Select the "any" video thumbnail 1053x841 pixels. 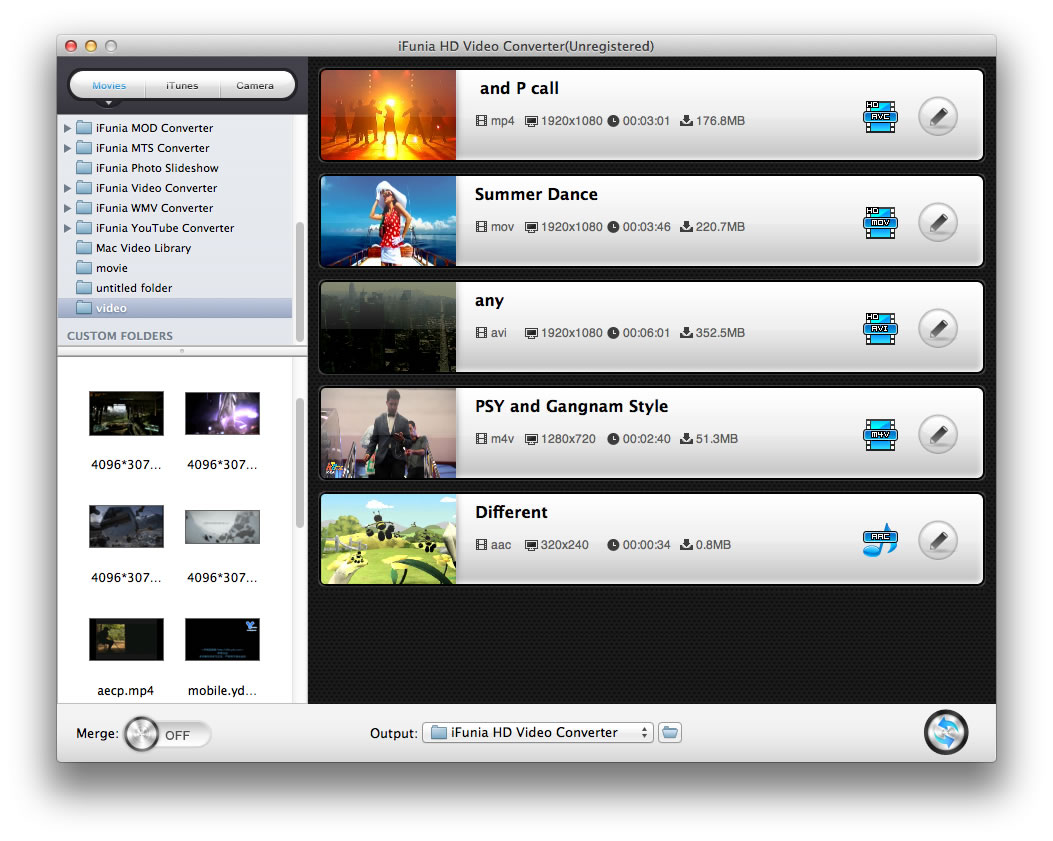[388, 327]
